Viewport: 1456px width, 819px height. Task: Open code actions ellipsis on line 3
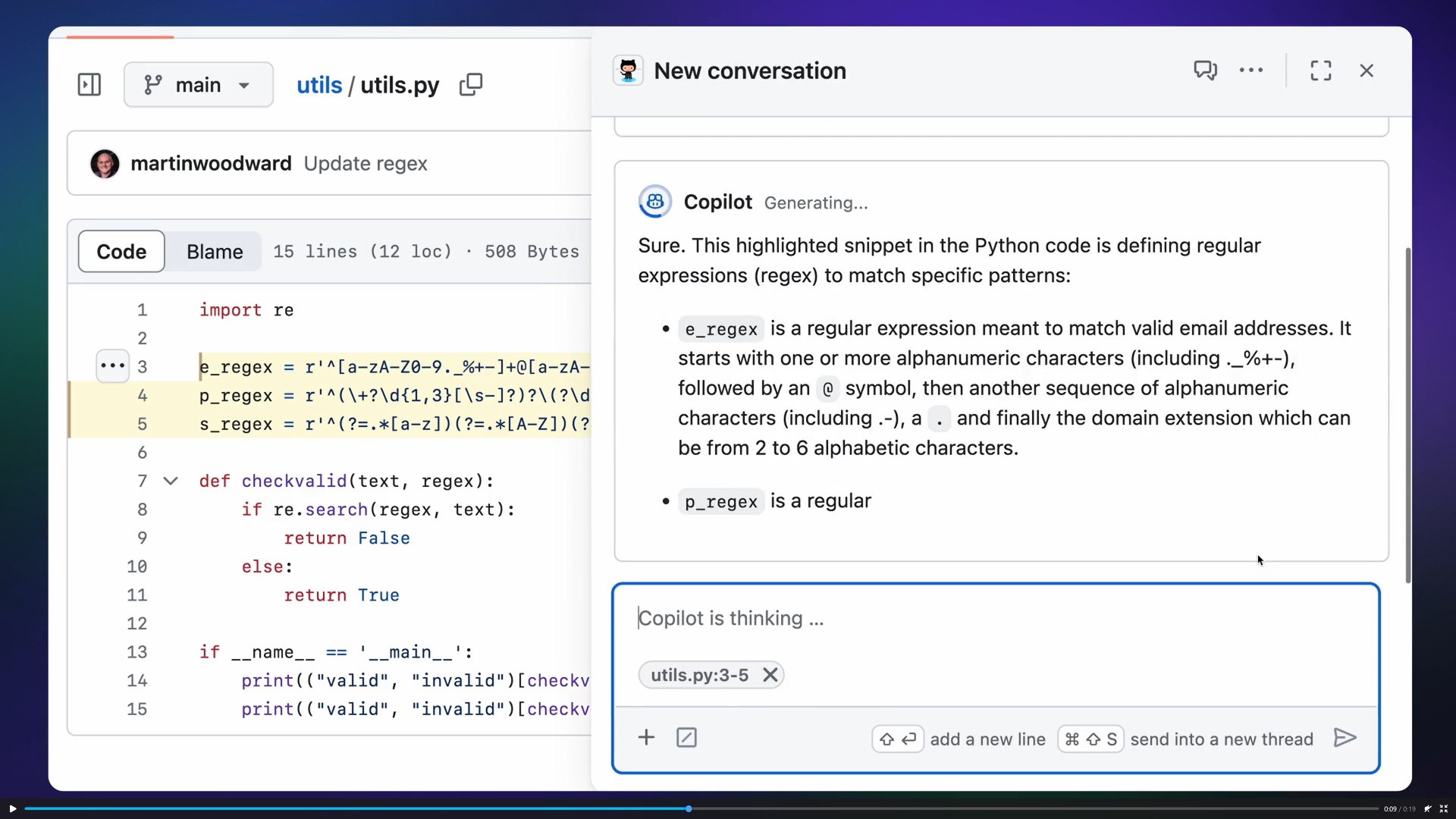(x=111, y=366)
